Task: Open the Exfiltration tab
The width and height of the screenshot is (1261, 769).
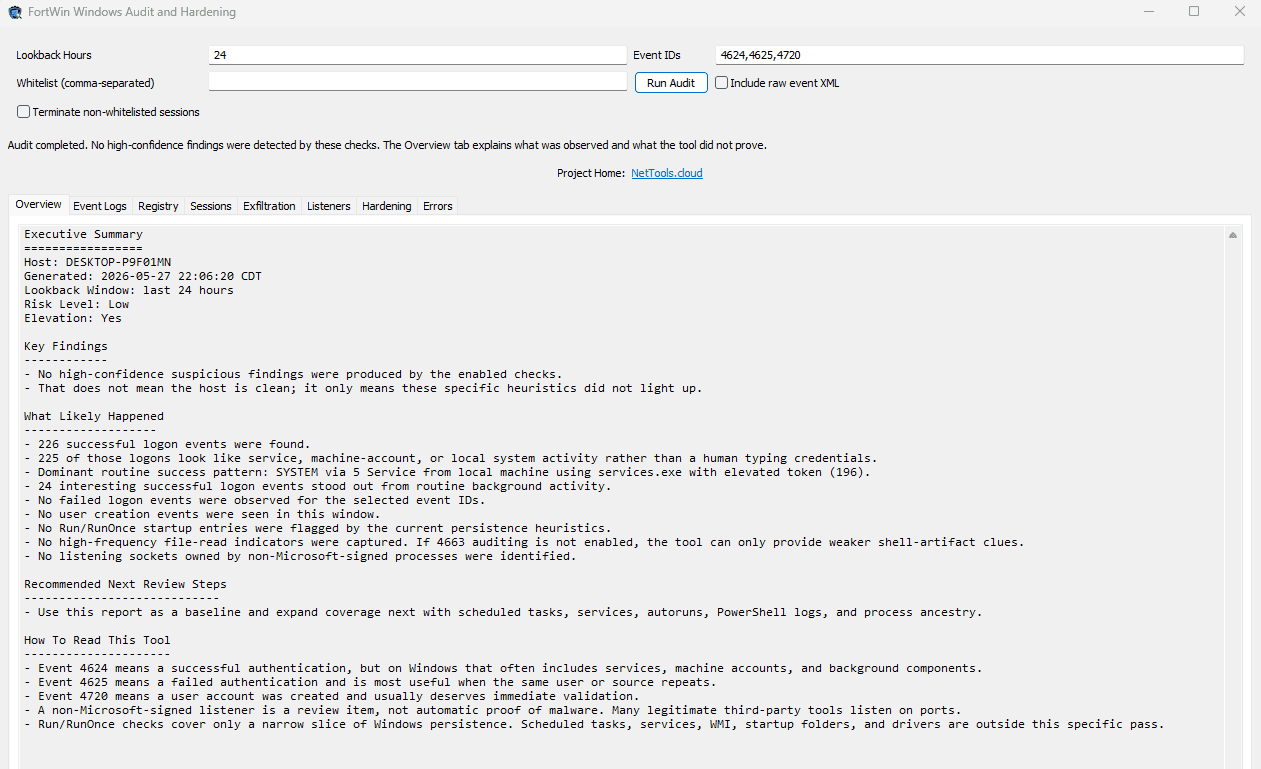Action: [269, 206]
